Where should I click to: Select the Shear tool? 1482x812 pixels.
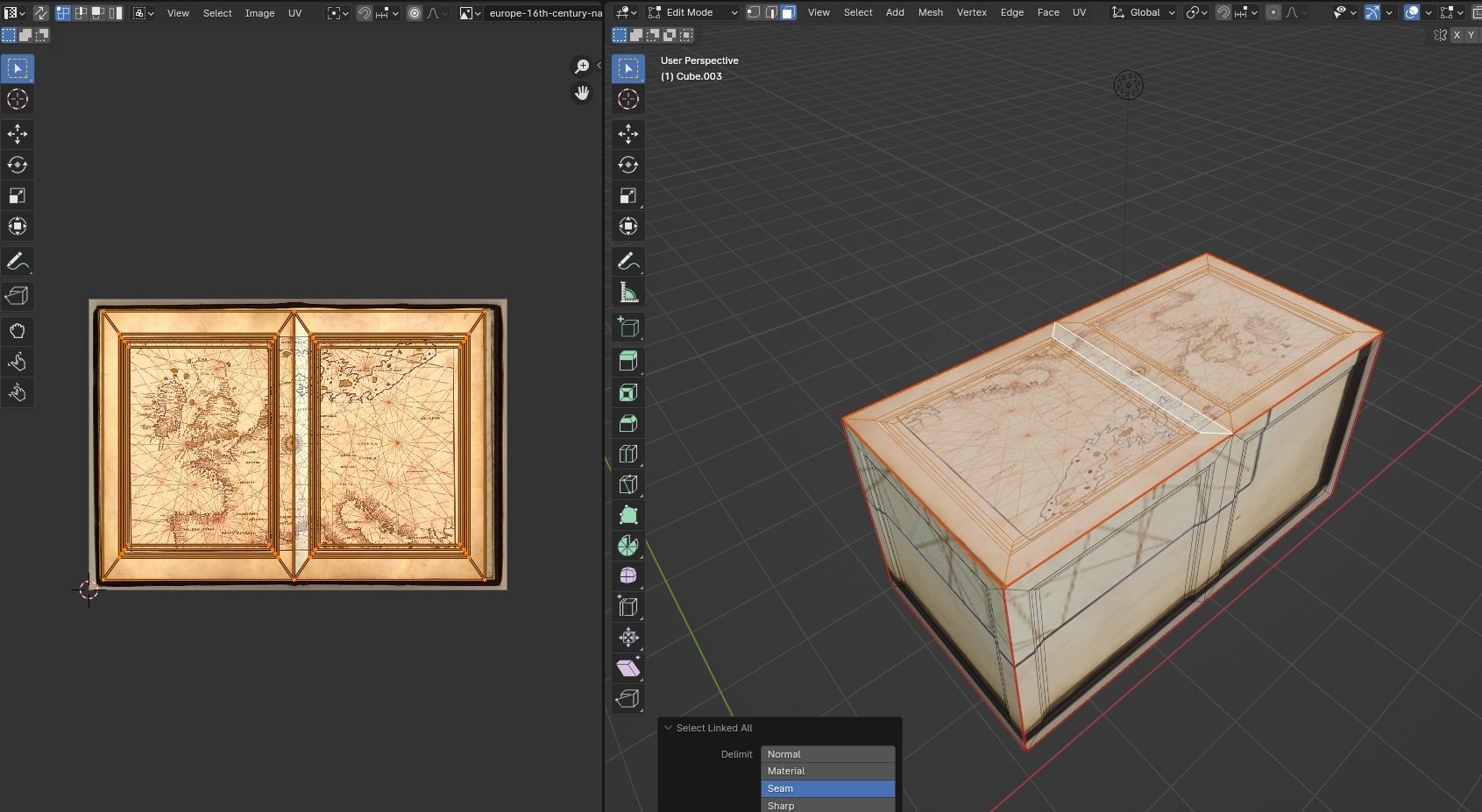[x=628, y=667]
